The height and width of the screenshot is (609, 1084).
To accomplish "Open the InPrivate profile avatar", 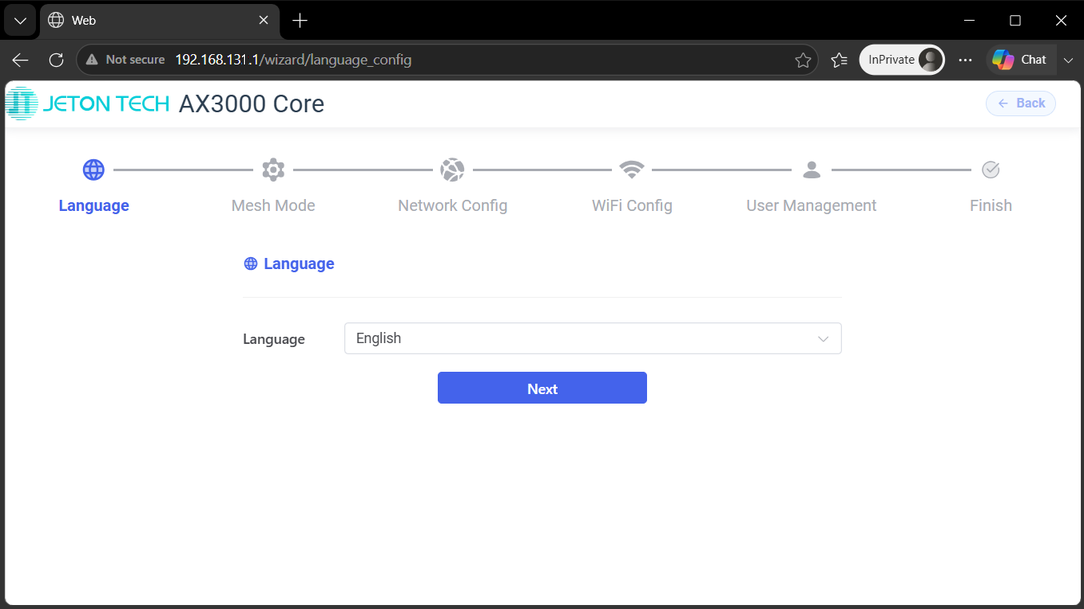I will [931, 60].
